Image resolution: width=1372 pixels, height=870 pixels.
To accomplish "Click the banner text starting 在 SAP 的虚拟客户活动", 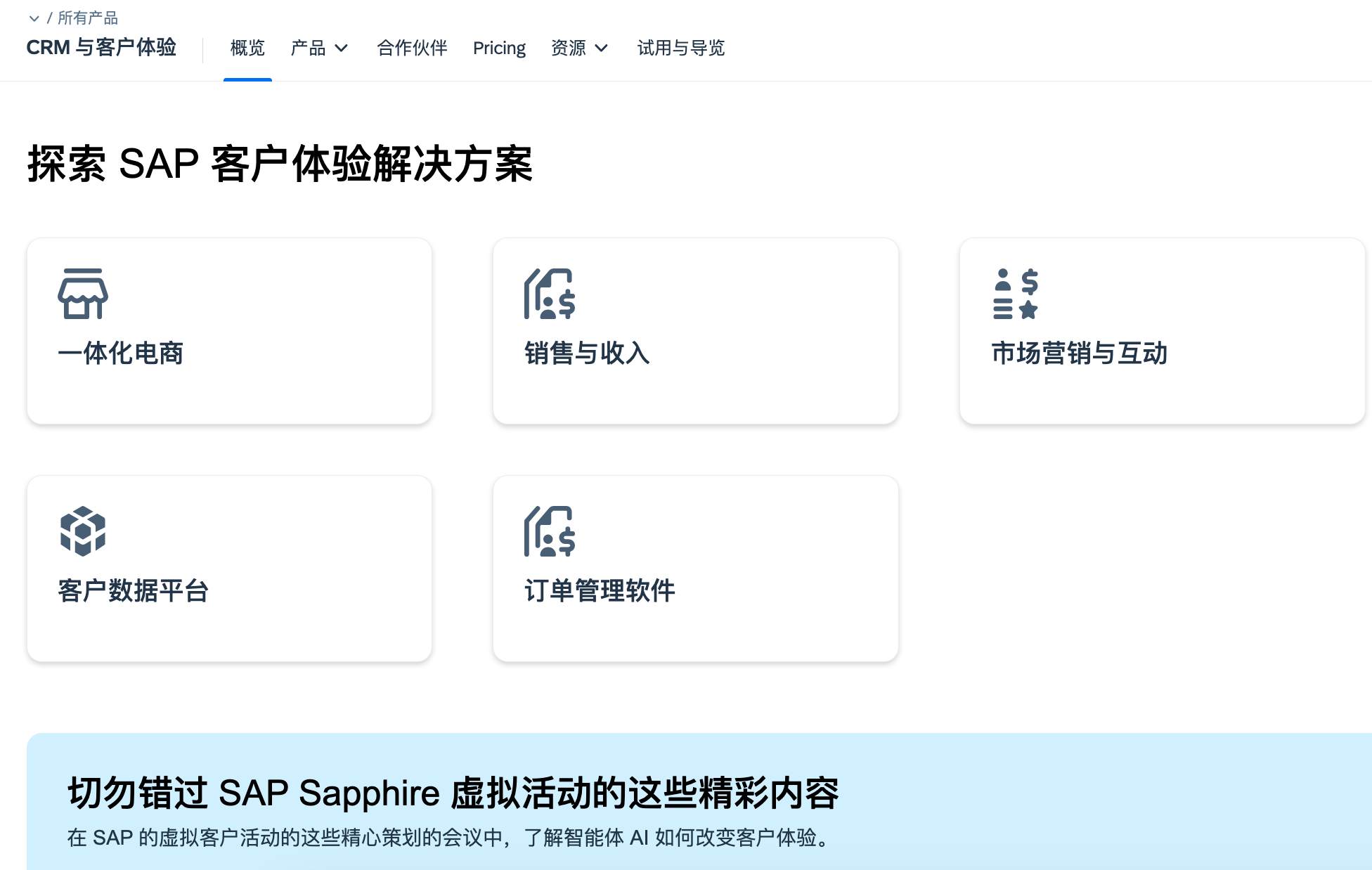I will click(450, 837).
